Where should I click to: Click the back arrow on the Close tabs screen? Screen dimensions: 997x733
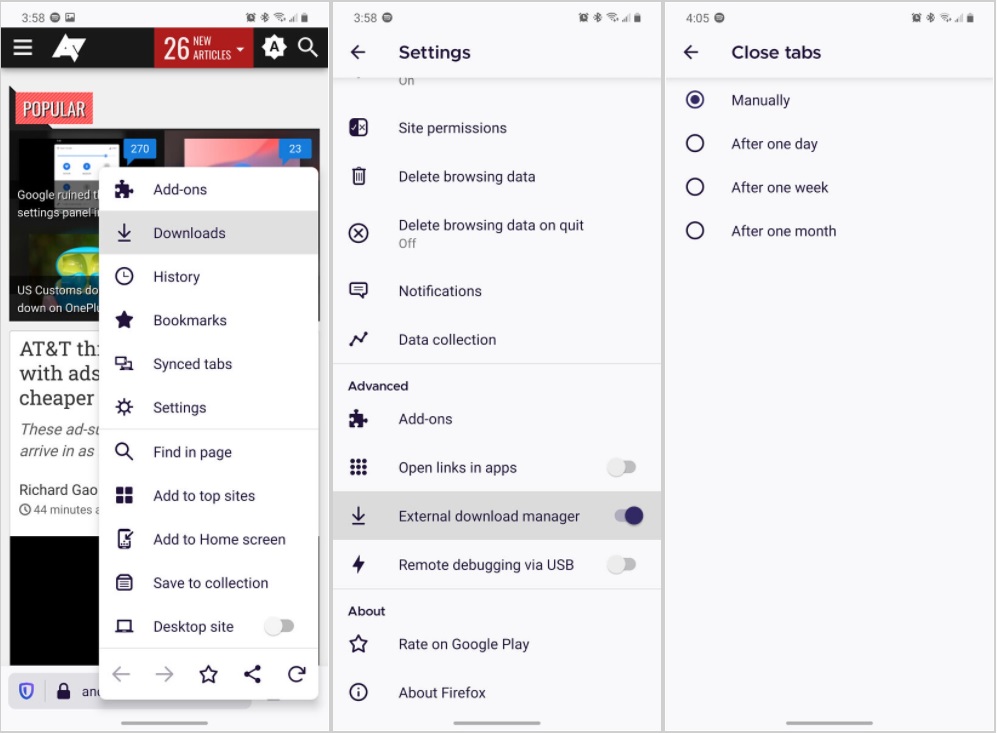click(x=691, y=52)
